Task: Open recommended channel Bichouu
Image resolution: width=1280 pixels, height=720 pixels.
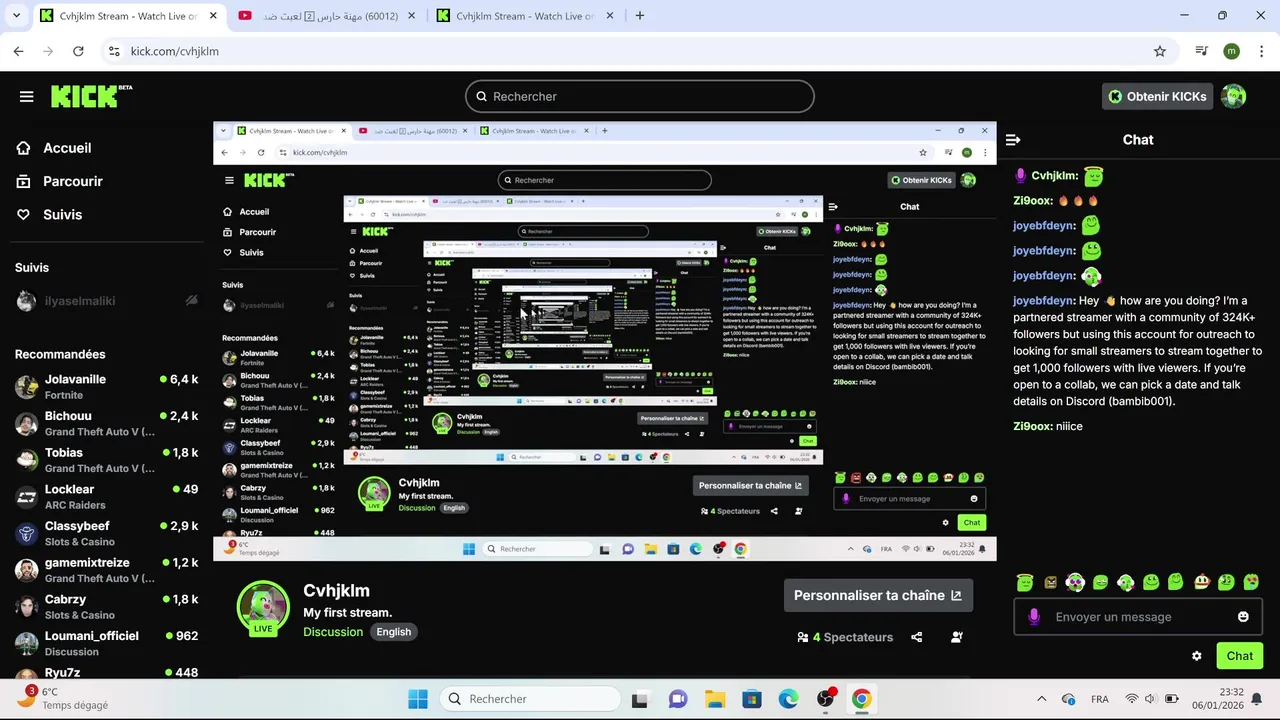Action: pyautogui.click(x=106, y=423)
